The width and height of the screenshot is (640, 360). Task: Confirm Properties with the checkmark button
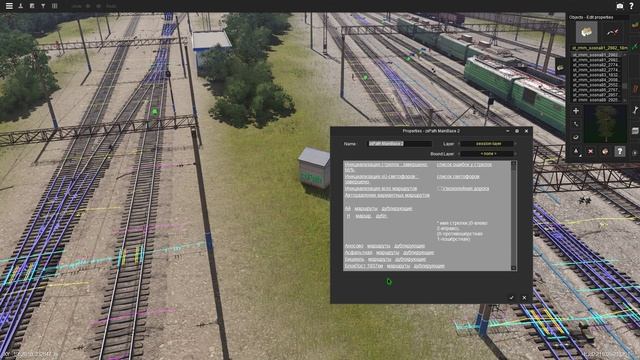coord(511,298)
